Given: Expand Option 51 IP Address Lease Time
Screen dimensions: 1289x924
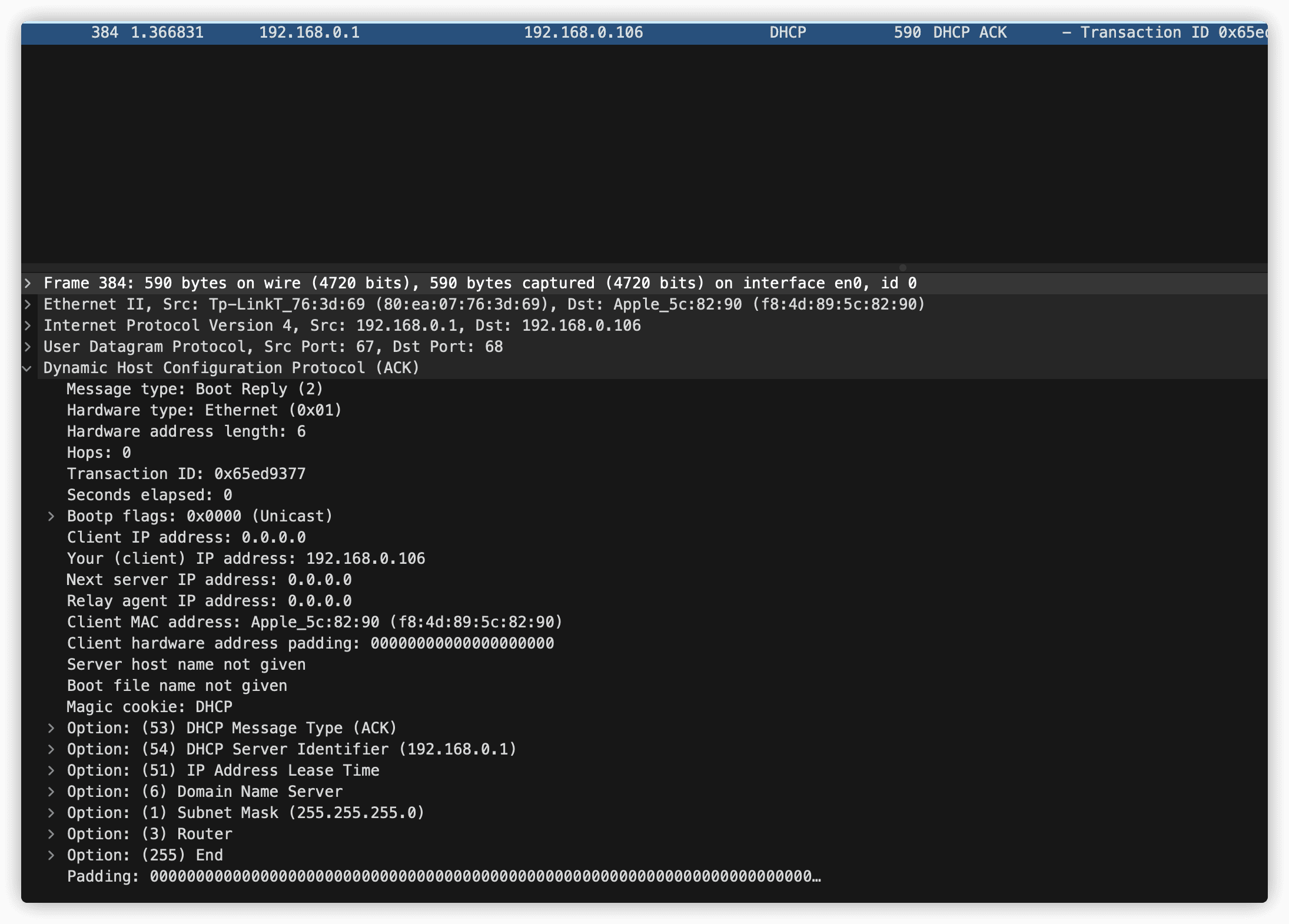Looking at the screenshot, I should pyautogui.click(x=51, y=770).
